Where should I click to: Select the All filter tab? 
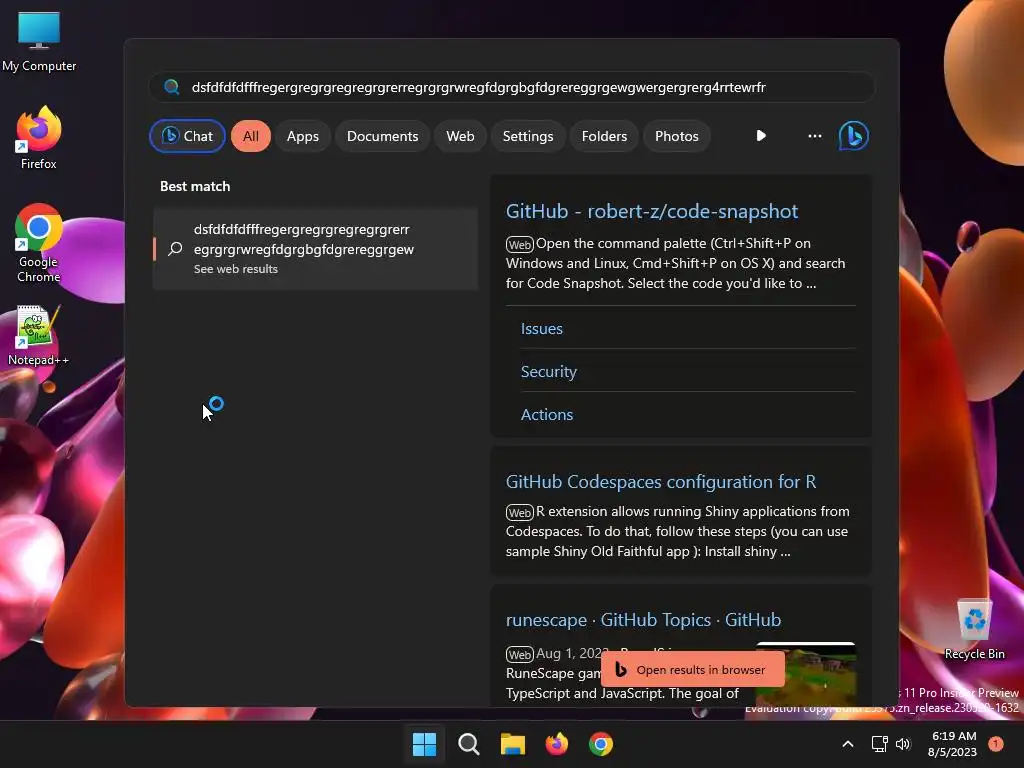pyautogui.click(x=251, y=136)
